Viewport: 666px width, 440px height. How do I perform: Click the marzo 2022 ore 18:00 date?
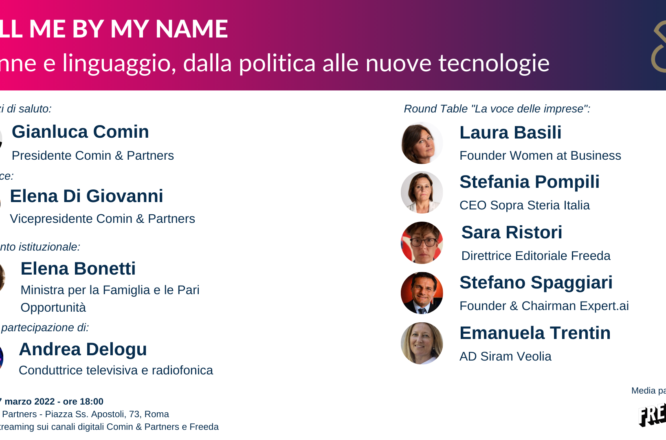[x=52, y=401]
